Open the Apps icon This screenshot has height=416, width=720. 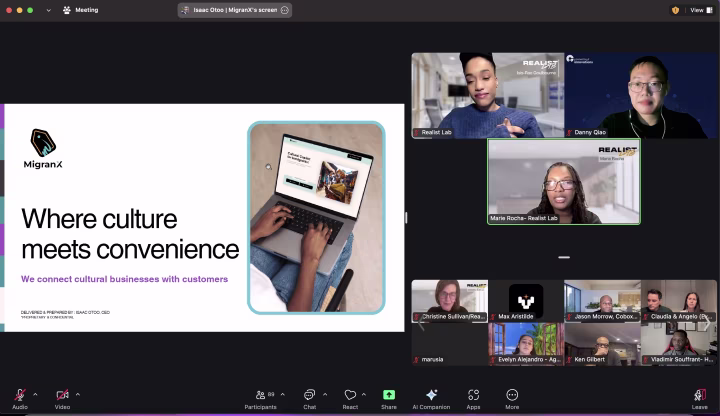point(473,395)
